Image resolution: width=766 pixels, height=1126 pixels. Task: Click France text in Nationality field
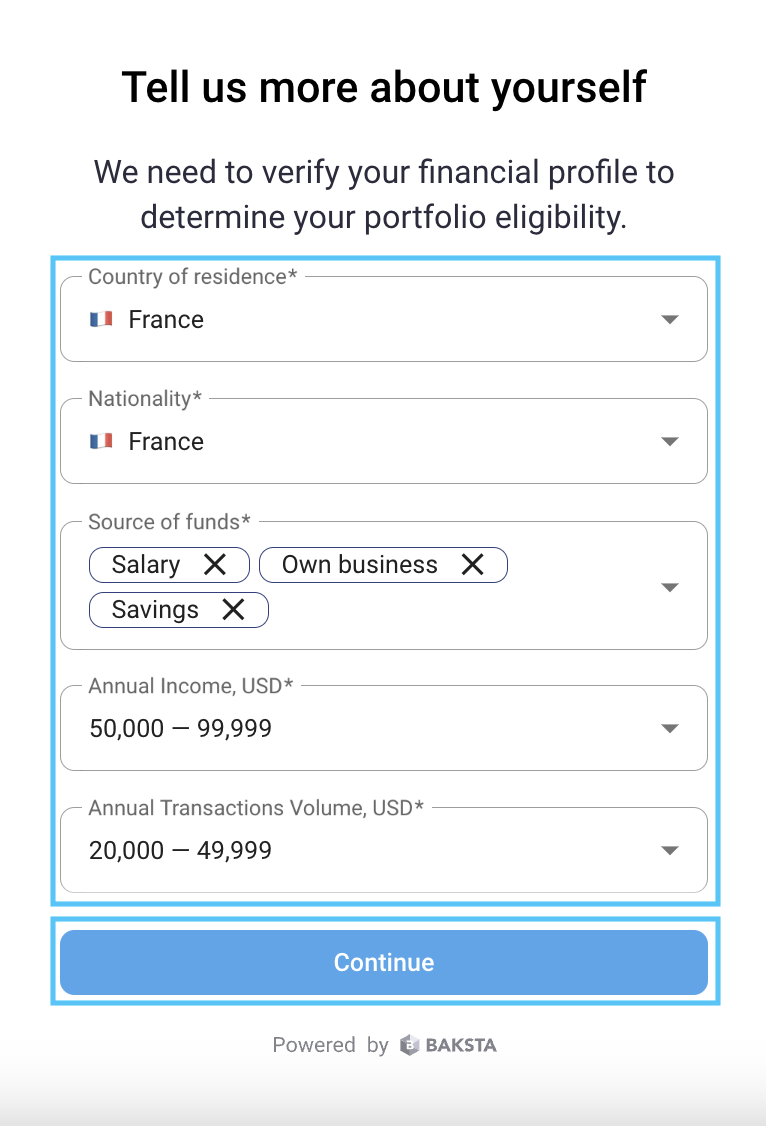166,442
